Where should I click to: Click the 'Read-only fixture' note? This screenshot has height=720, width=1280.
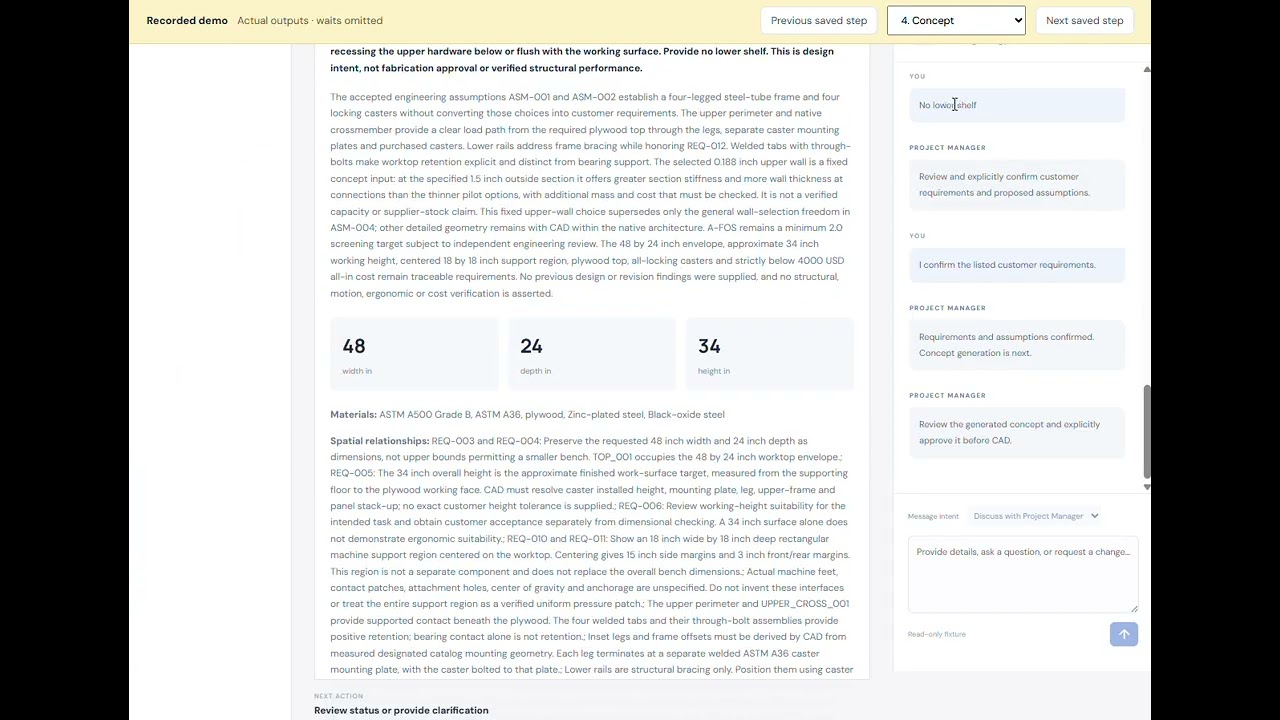click(x=936, y=634)
